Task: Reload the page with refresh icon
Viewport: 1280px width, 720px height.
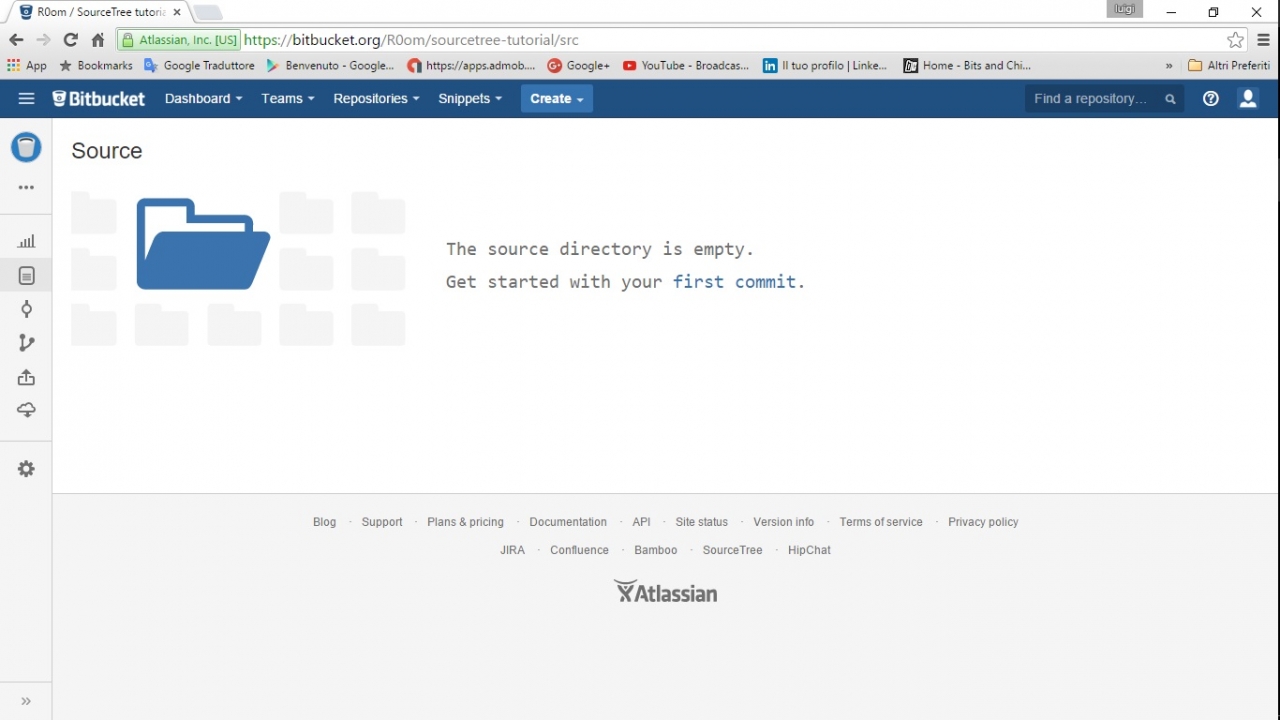Action: pyautogui.click(x=70, y=40)
